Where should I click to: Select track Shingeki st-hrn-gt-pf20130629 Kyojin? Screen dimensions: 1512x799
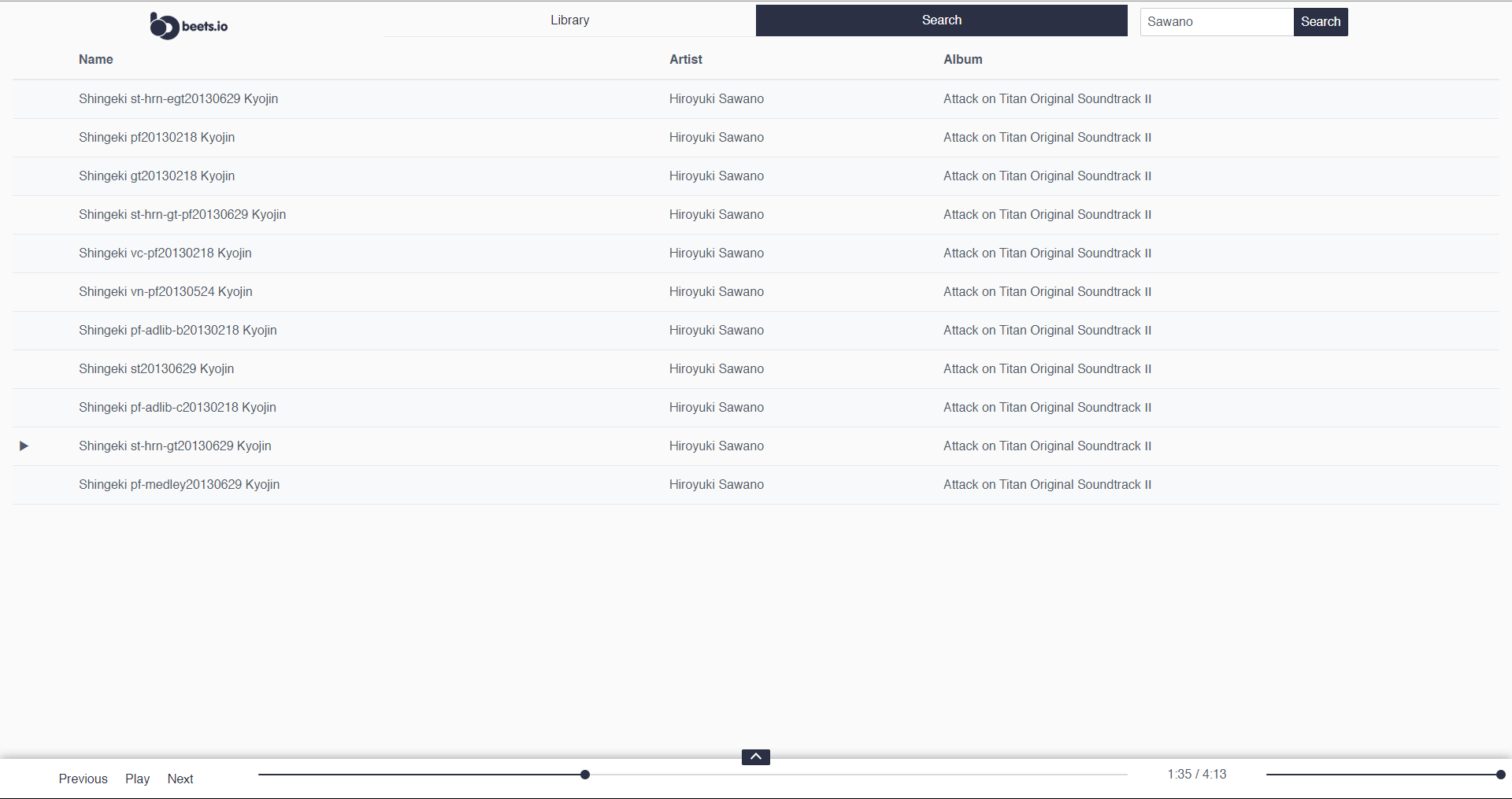click(183, 215)
